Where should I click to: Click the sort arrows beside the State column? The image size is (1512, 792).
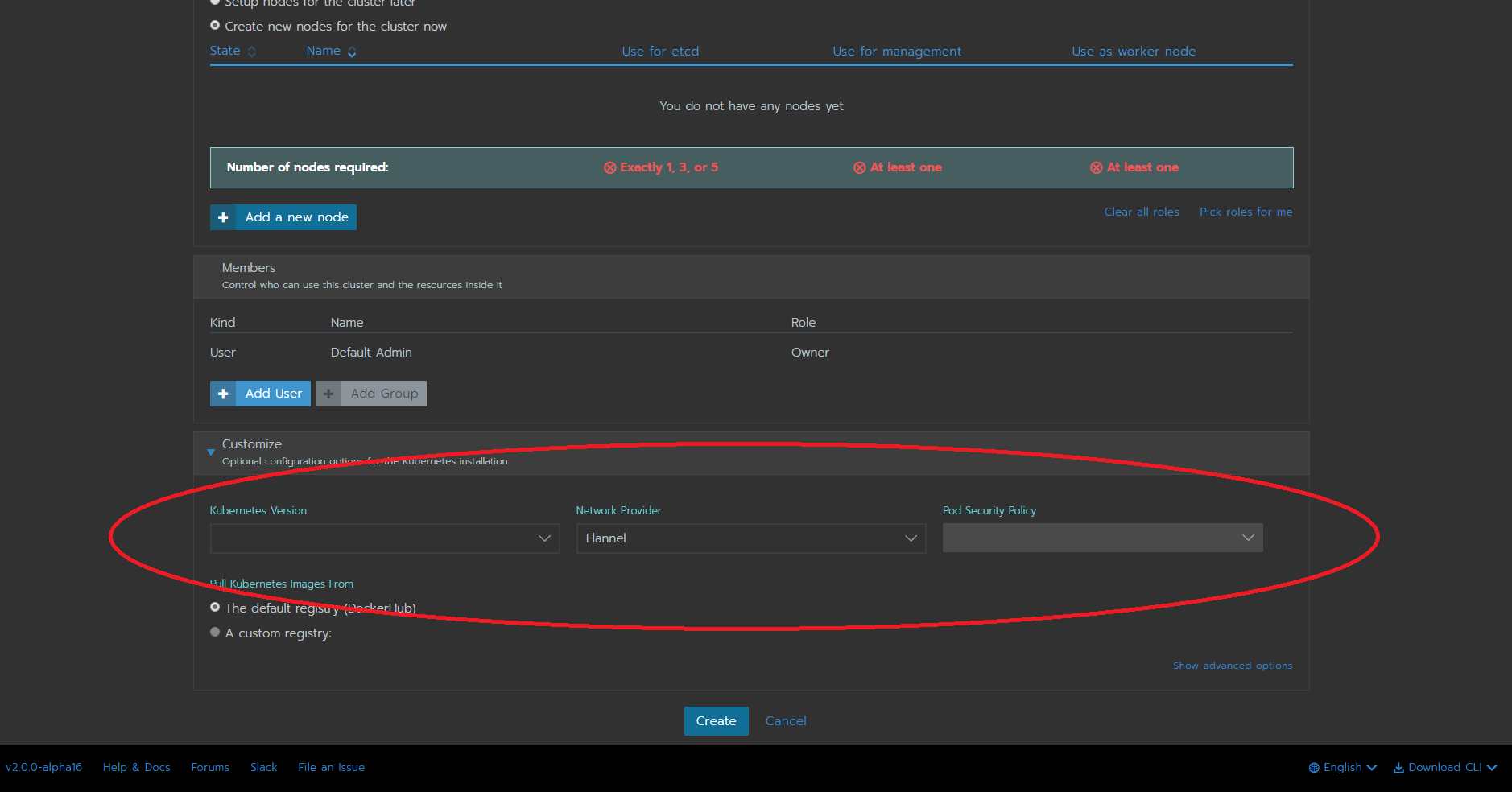point(252,51)
